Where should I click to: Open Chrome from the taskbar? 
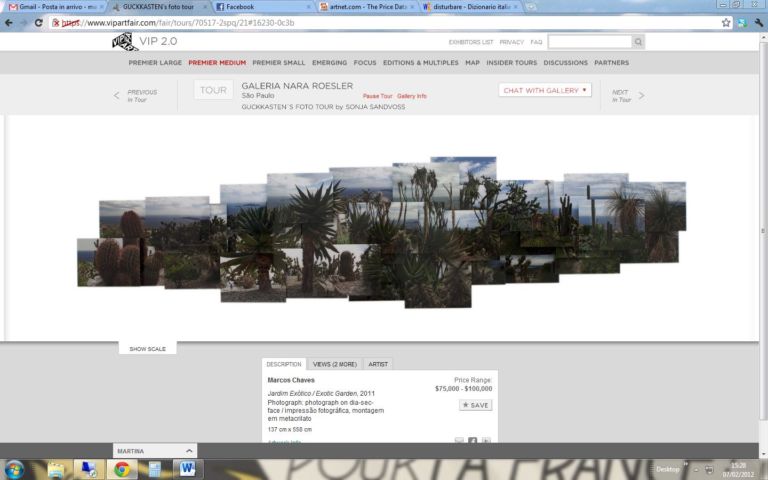(122, 469)
